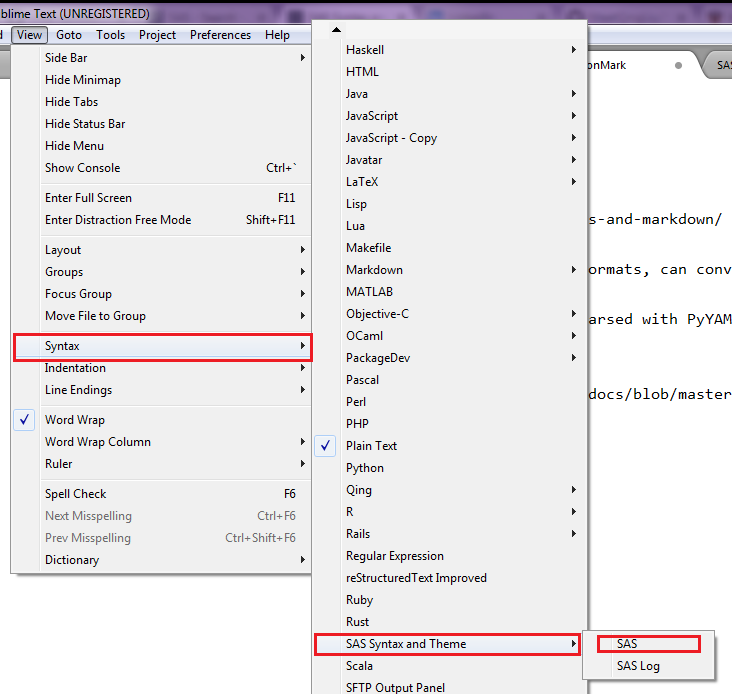Open the Goto menu
Screen dimensions: 732x694
click(69, 35)
